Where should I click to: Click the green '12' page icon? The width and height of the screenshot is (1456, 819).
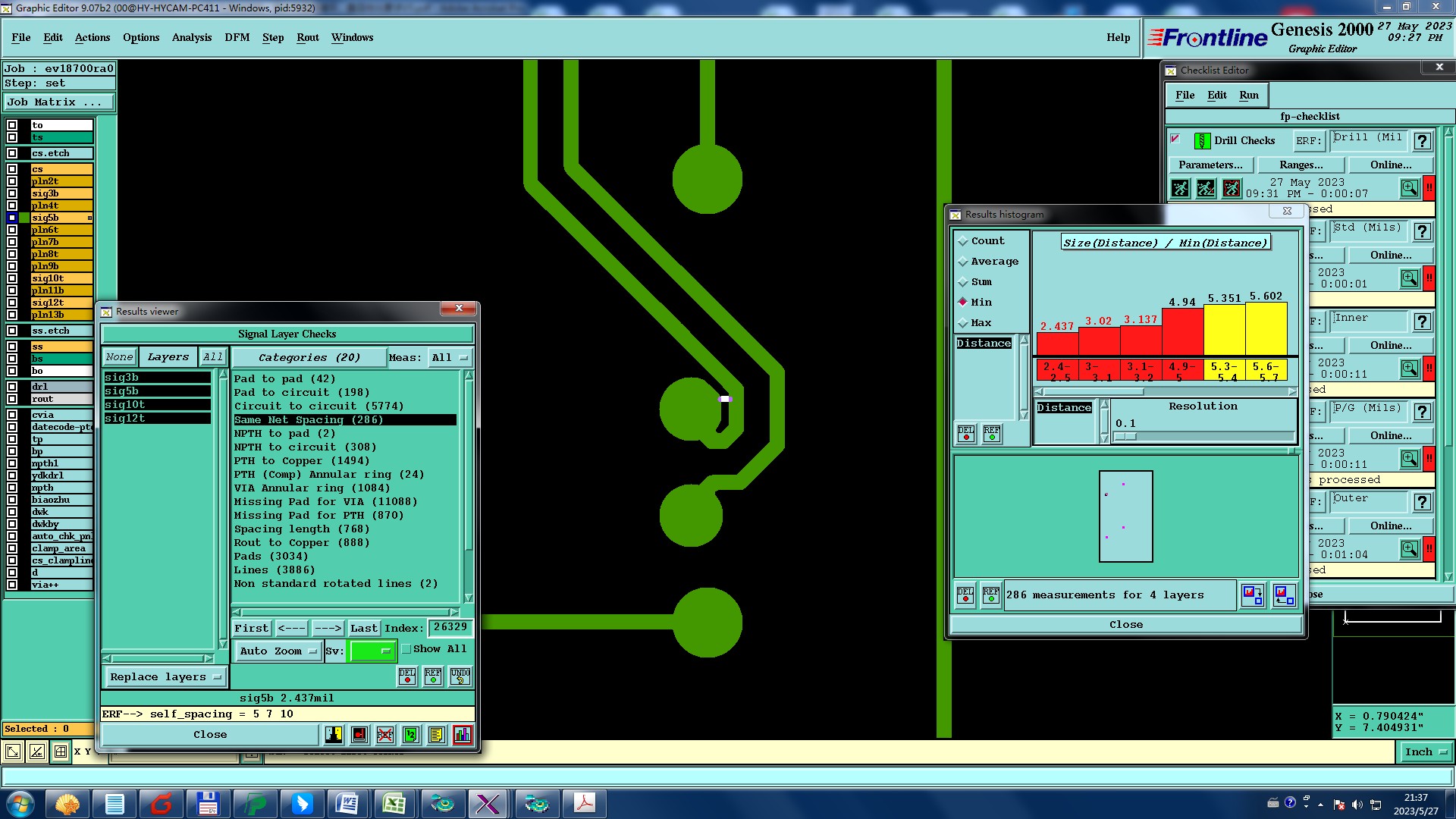410,734
